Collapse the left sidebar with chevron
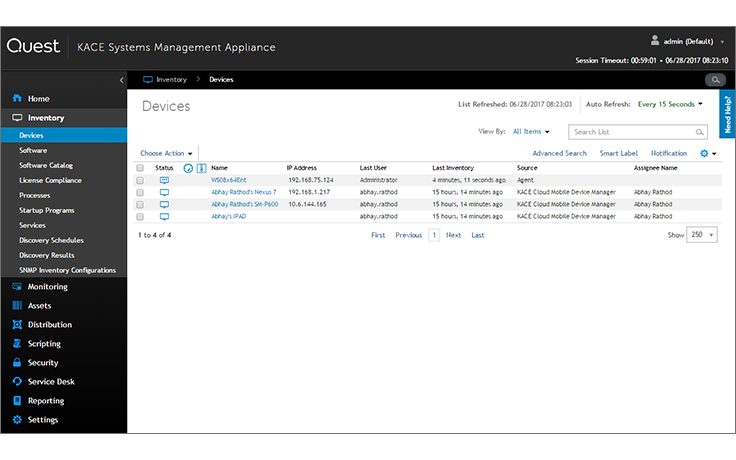 pyautogui.click(x=122, y=80)
